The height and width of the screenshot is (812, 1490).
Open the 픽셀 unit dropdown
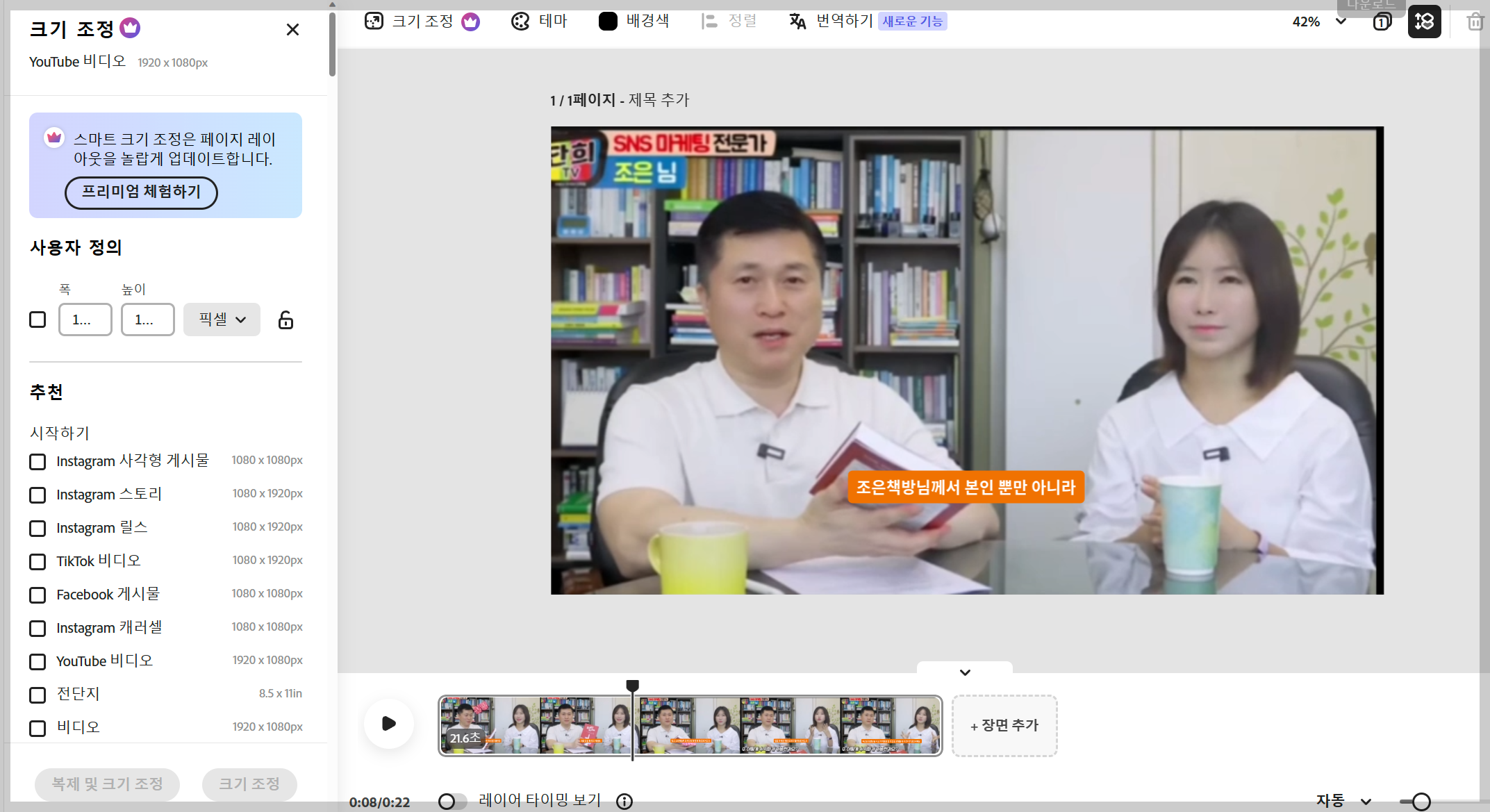point(222,320)
